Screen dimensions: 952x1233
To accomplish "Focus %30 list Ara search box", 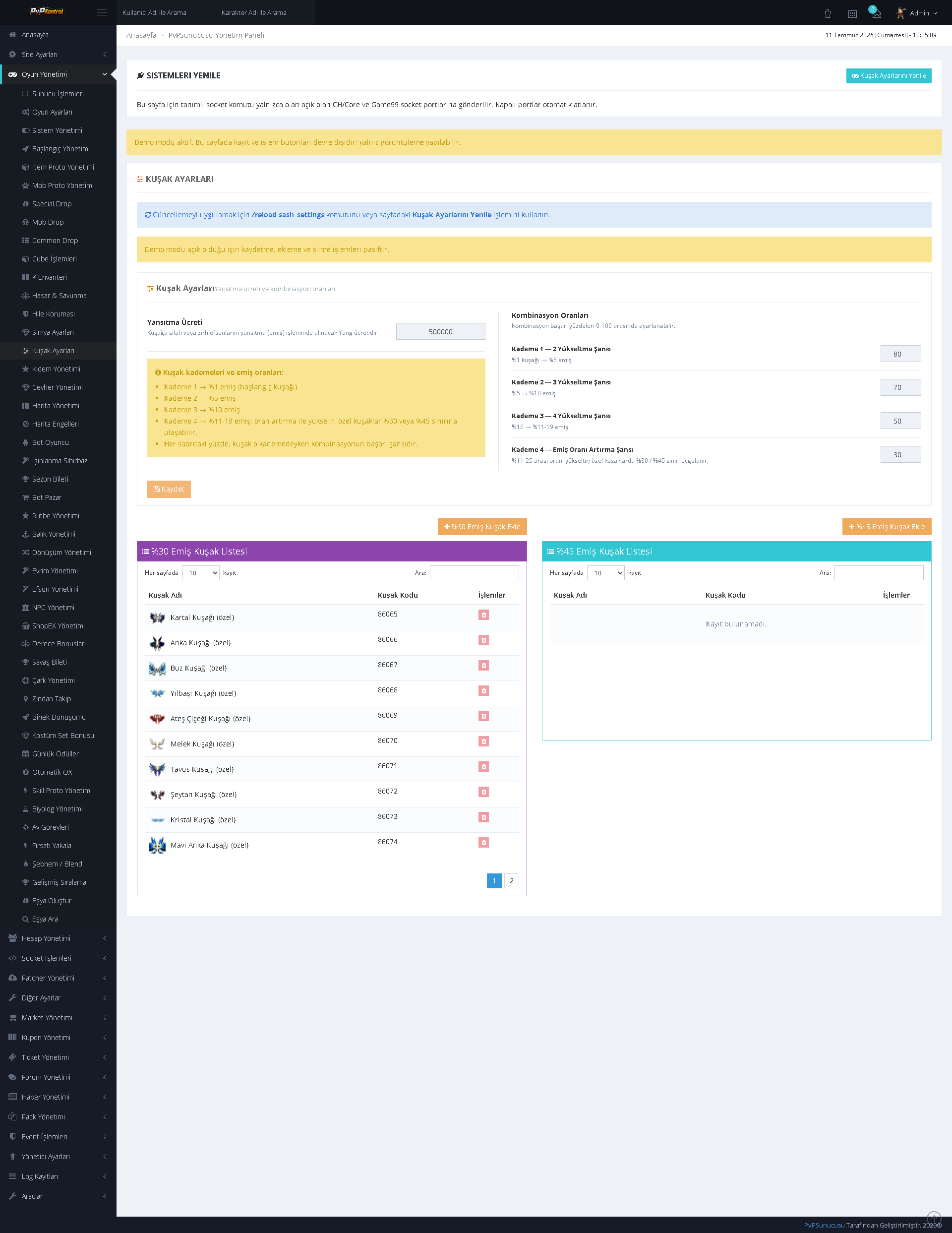I will (x=474, y=573).
